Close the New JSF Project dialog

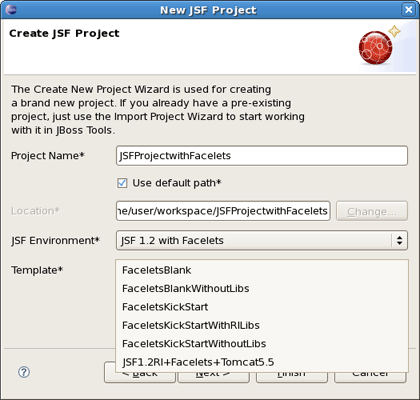coord(408,10)
